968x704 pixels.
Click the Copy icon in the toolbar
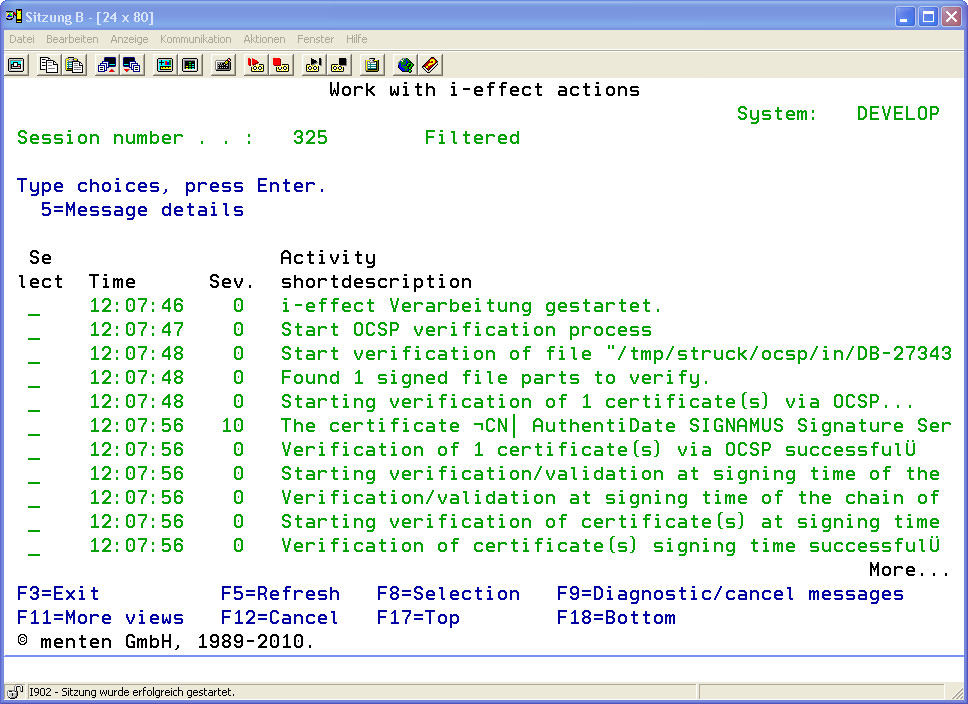tap(49, 65)
